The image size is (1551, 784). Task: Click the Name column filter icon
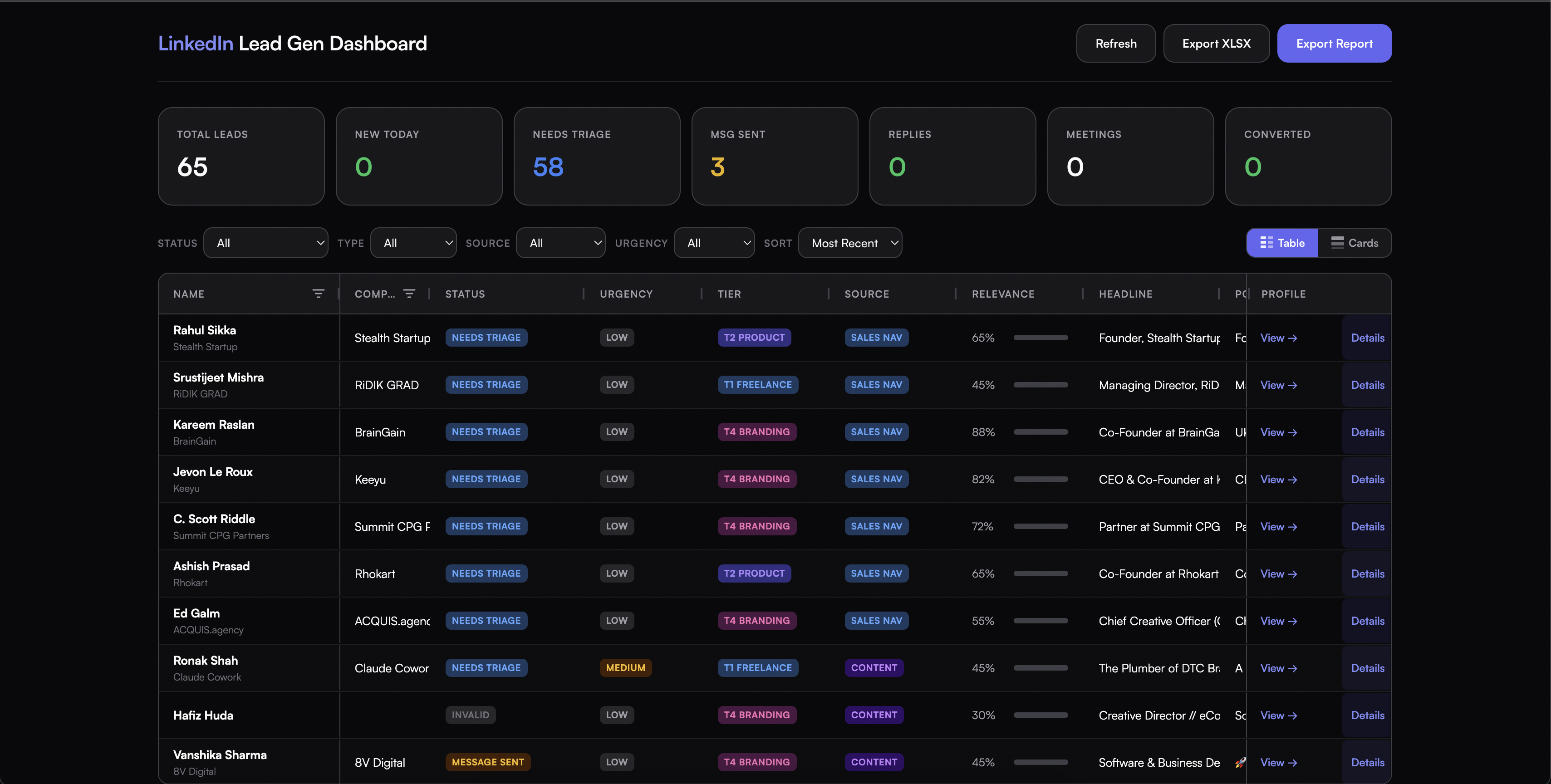pyautogui.click(x=319, y=294)
